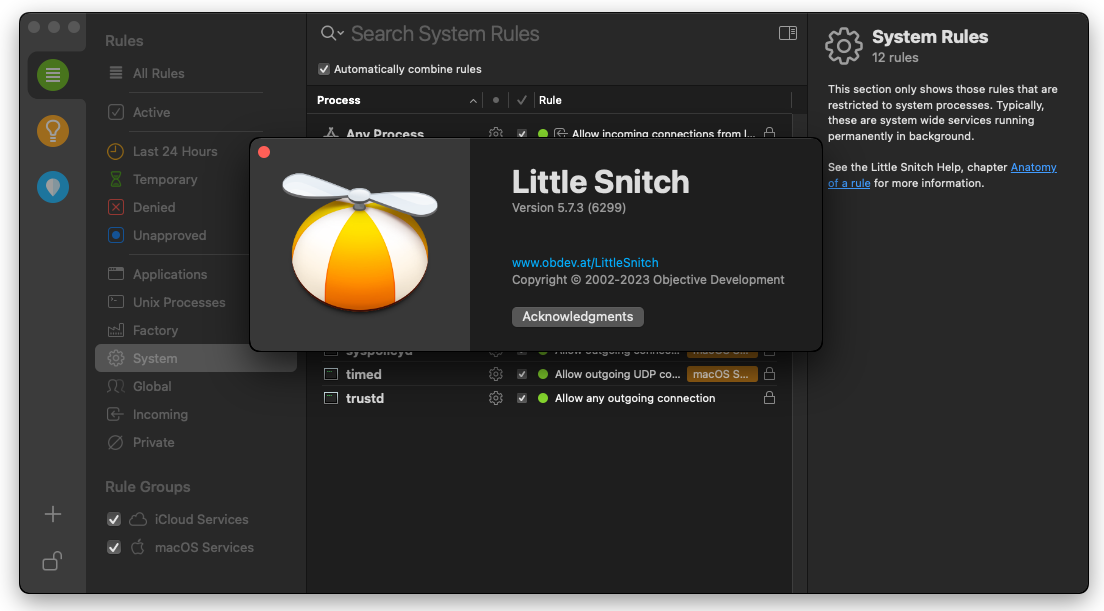1104x611 pixels.
Task: Select Denied in the Rules sidebar
Action: tap(154, 207)
